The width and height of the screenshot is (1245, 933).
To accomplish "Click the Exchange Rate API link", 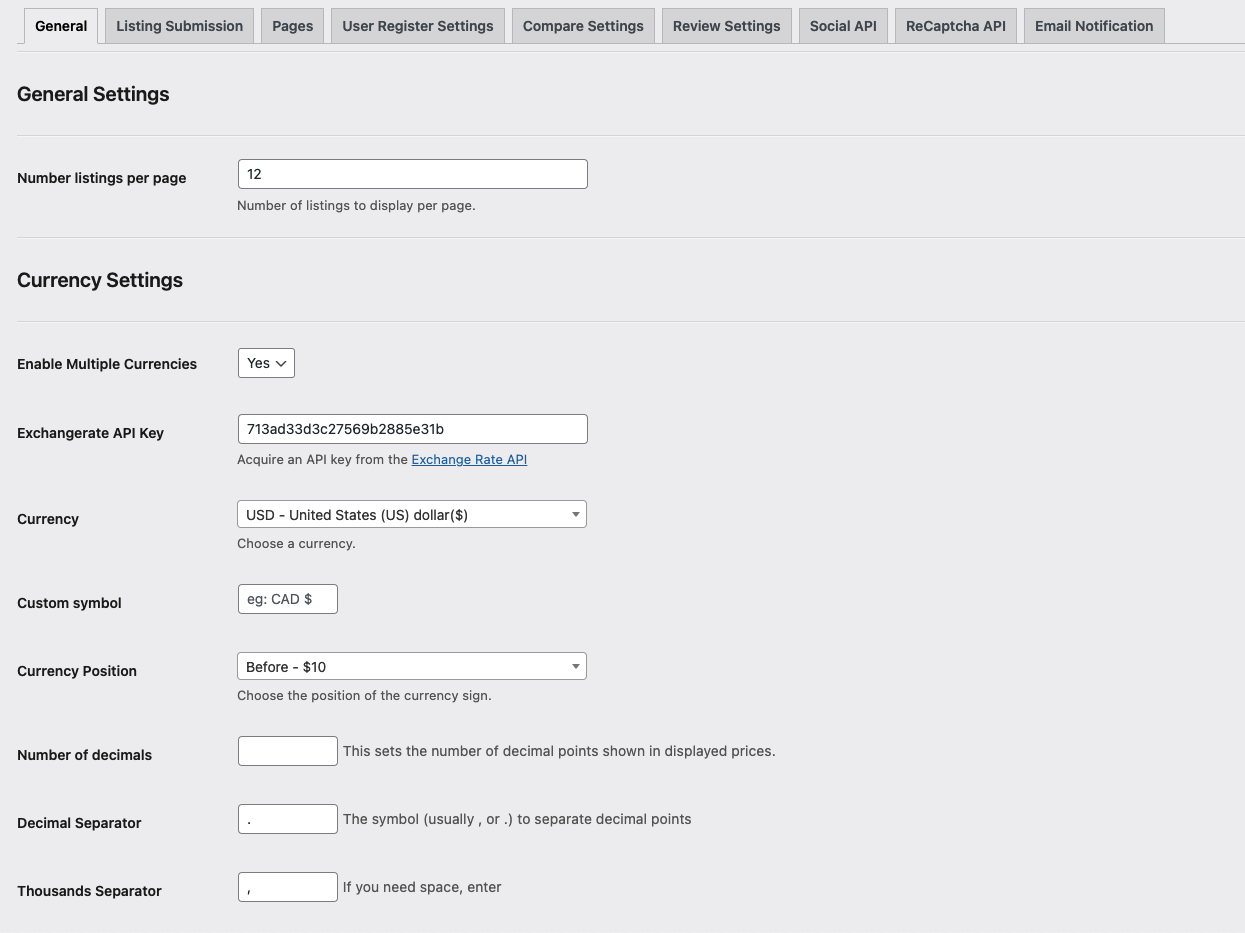I will pyautogui.click(x=469, y=460).
